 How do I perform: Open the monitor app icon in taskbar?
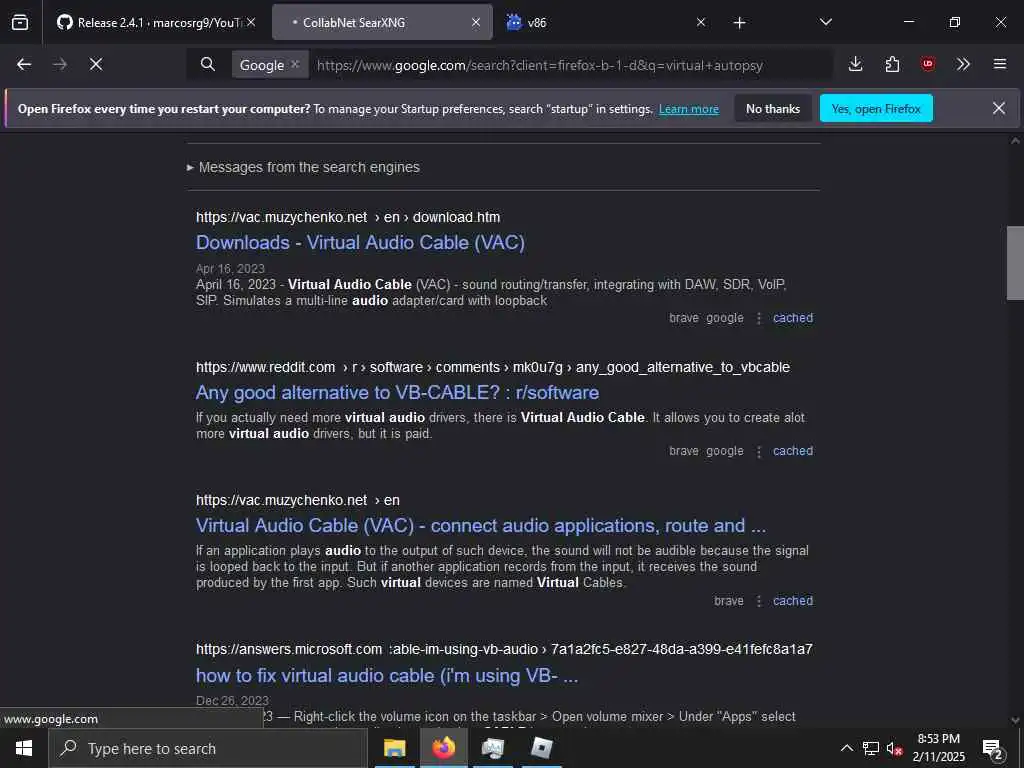492,748
